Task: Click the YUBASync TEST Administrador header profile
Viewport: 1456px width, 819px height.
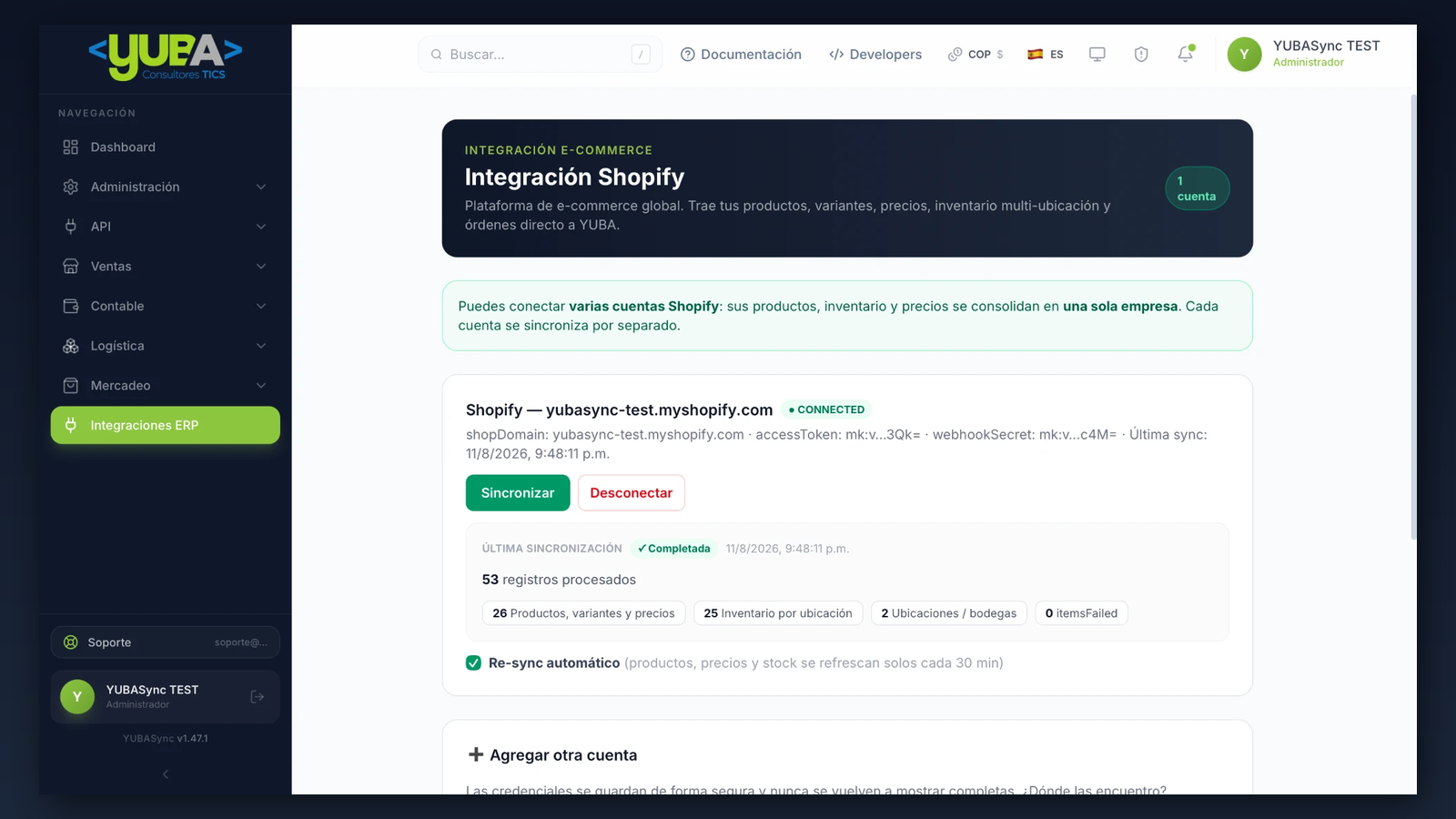Action: coord(1305,55)
